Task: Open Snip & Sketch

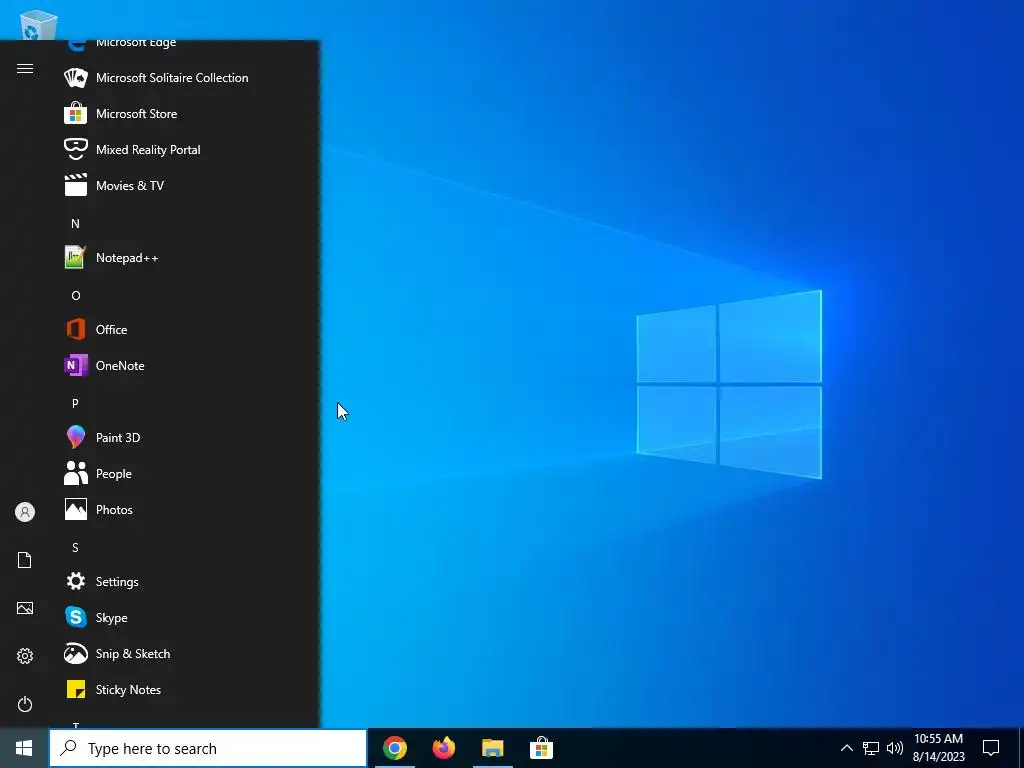Action: point(188,654)
